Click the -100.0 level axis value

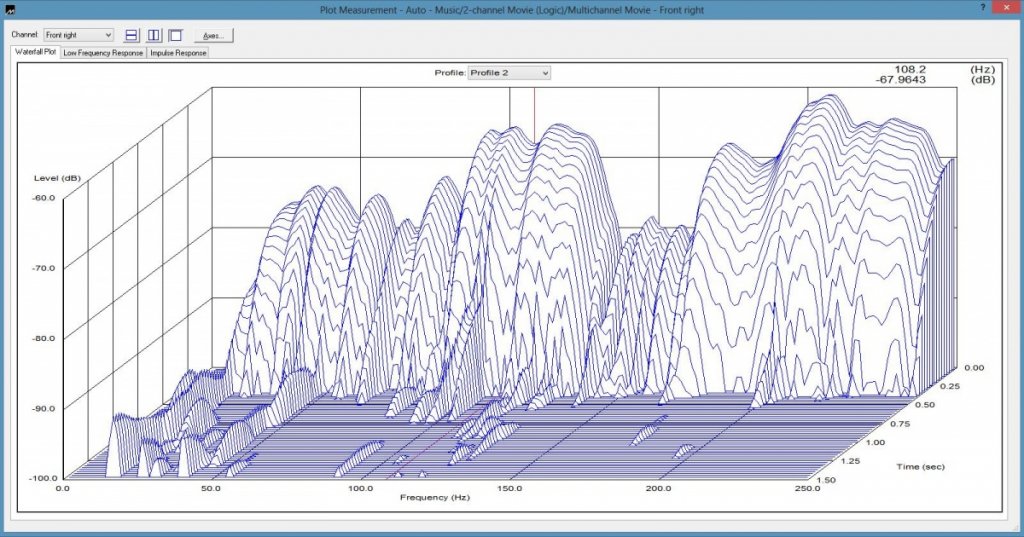43,478
